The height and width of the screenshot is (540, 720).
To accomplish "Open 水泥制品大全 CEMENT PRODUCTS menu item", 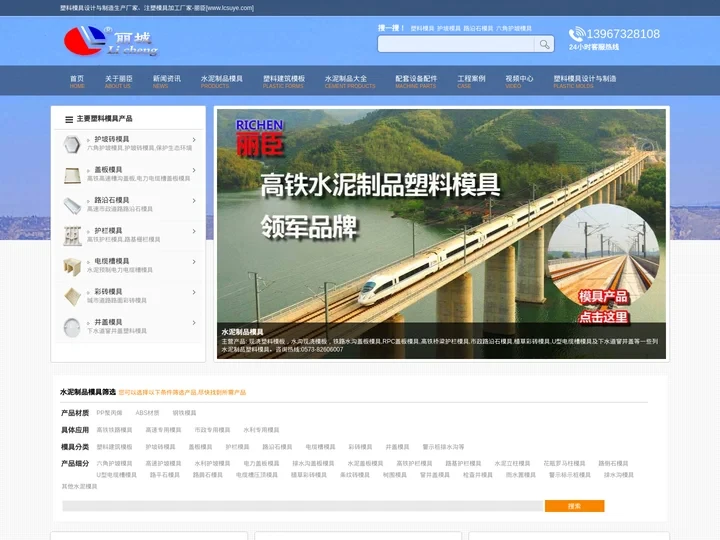I will [x=350, y=81].
